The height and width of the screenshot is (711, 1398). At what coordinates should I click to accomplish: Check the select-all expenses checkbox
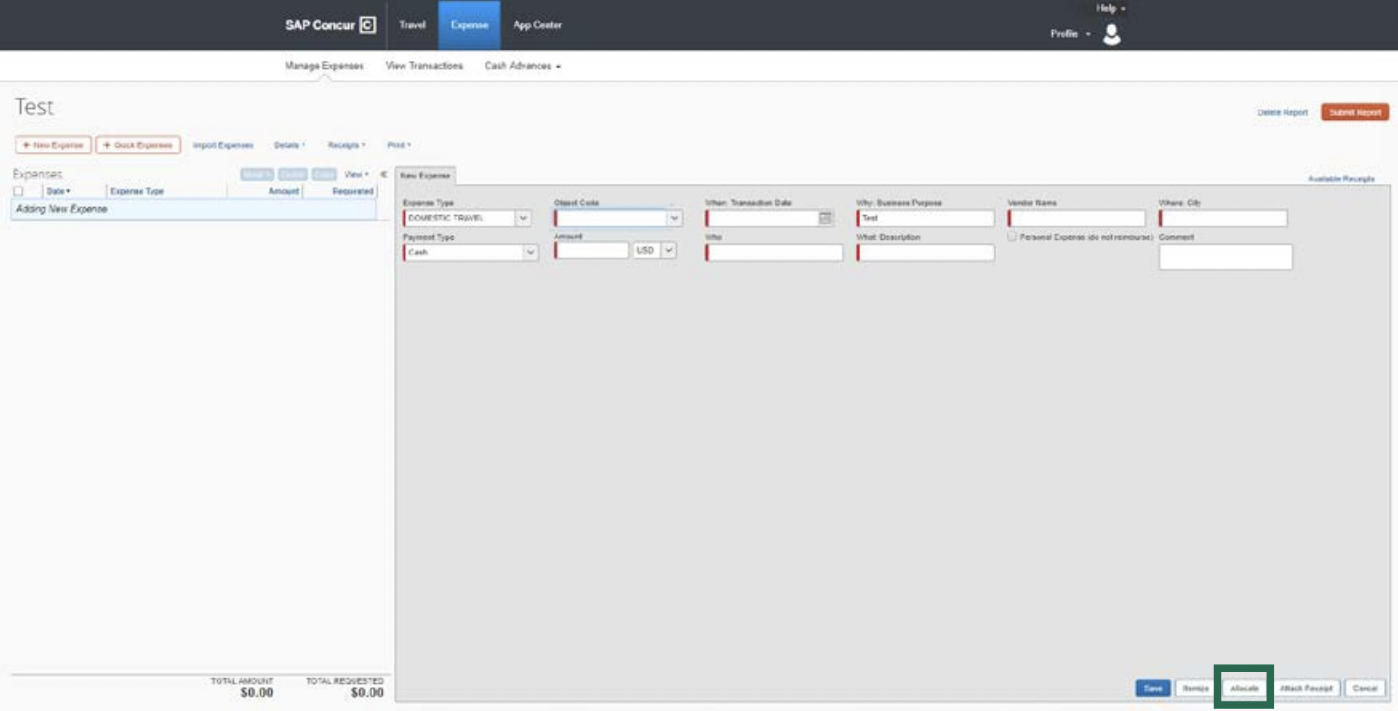19,191
